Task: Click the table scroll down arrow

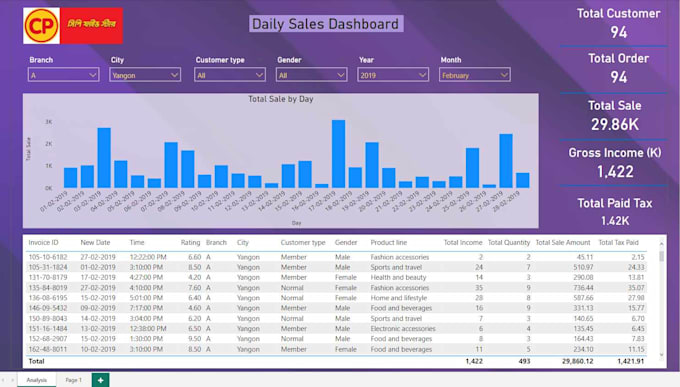Action: pos(661,355)
